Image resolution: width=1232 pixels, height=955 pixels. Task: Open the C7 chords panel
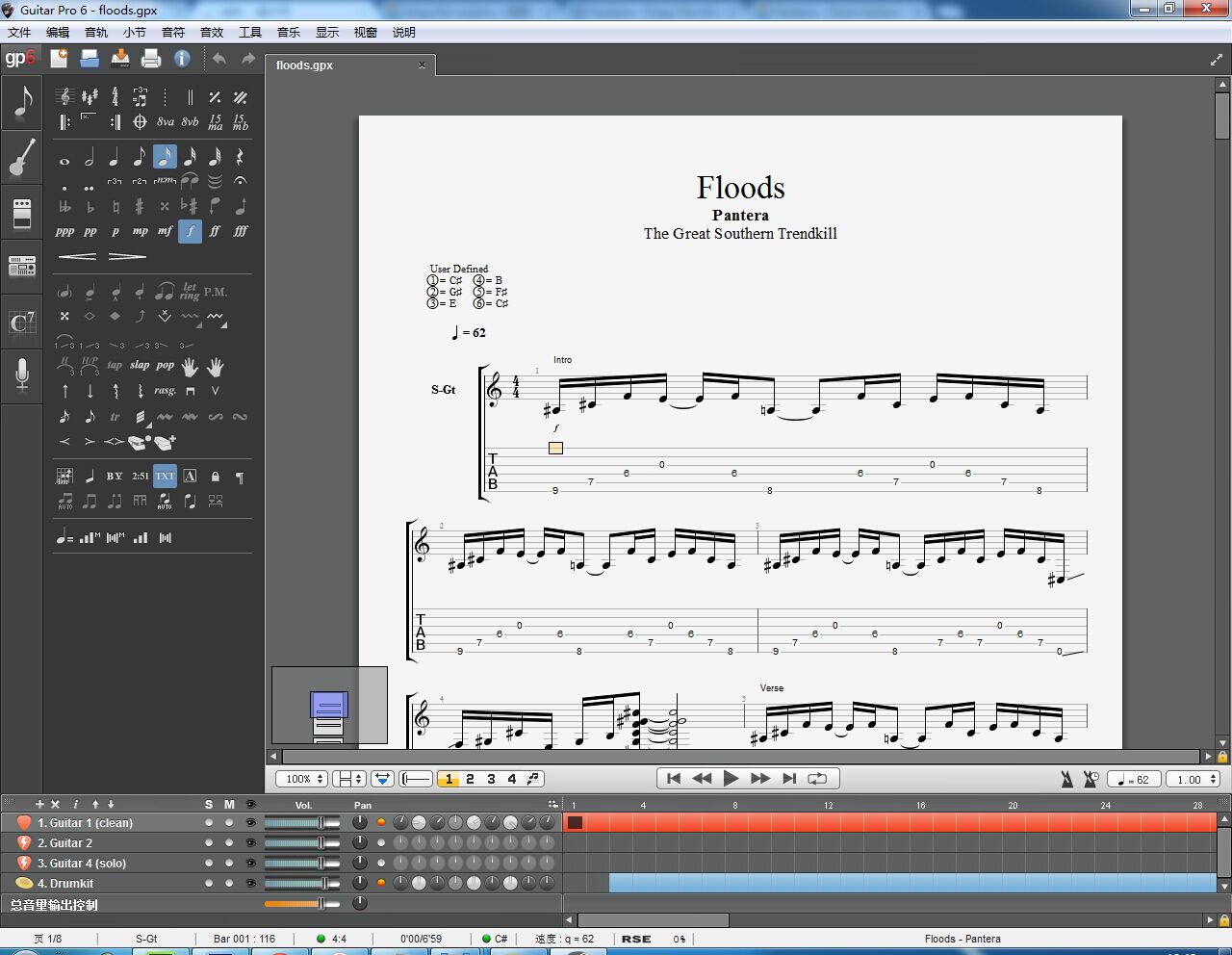pos(21,322)
